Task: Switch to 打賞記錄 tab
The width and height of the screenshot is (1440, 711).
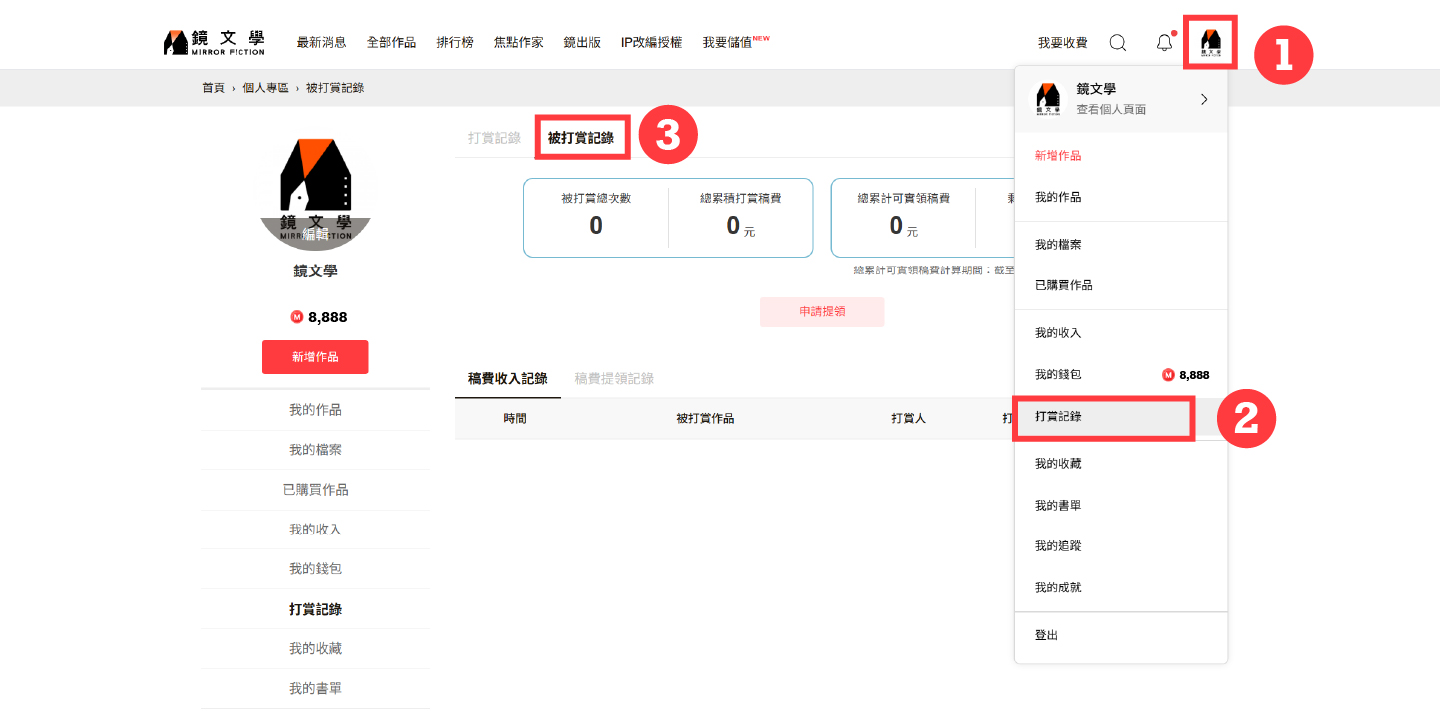Action: [494, 138]
